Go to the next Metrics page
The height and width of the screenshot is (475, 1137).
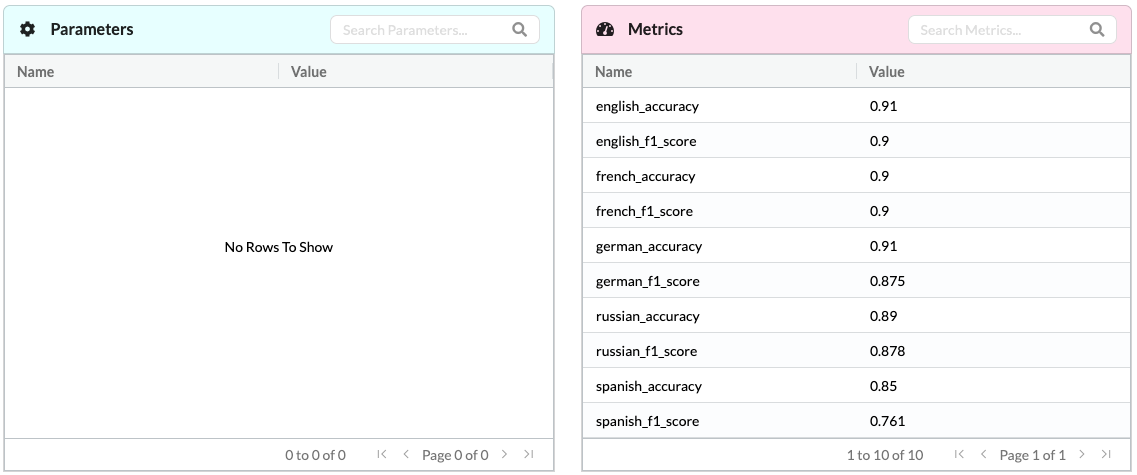tap(1082, 455)
